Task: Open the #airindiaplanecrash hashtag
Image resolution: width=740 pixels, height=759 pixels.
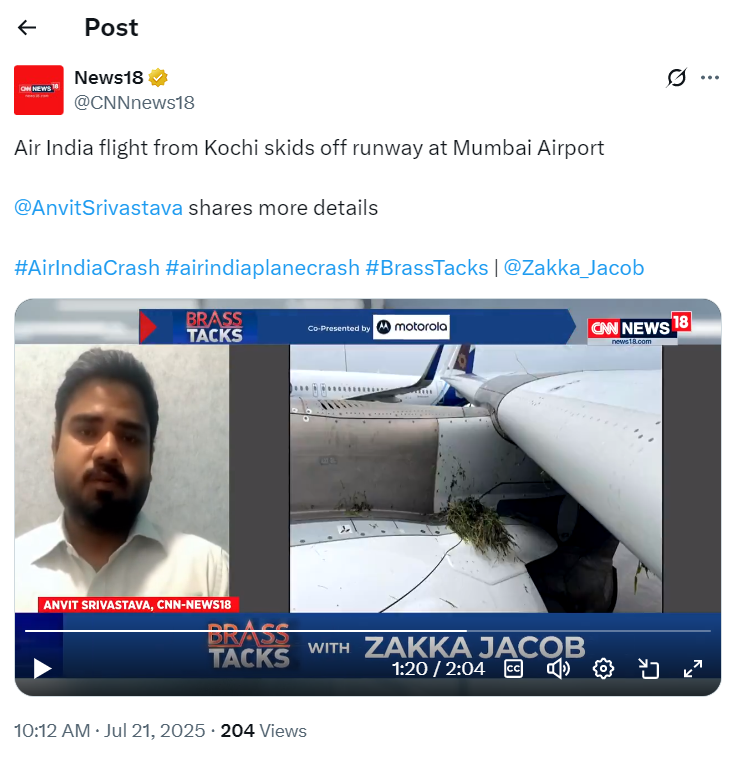Action: 262,268
